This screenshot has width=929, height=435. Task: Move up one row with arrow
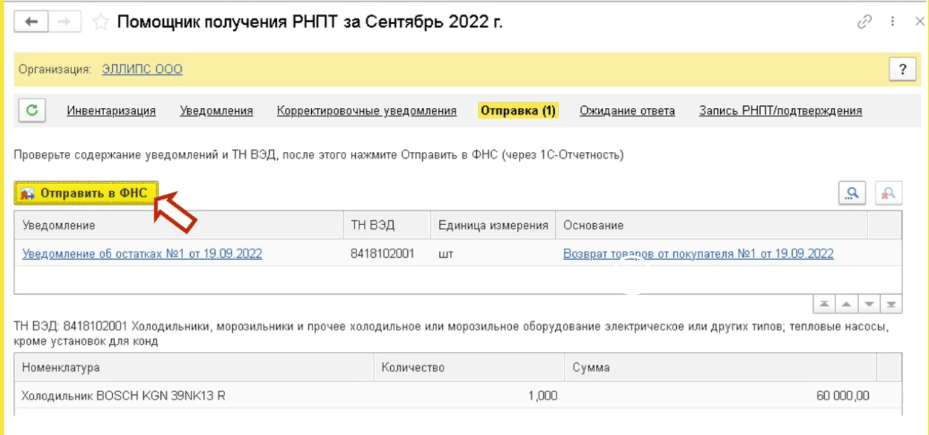(x=847, y=304)
